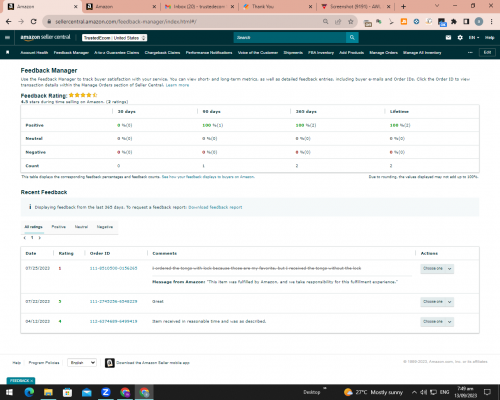This screenshot has width=500, height=400.
Task: Select the All ratings tab
Action: [34, 227]
